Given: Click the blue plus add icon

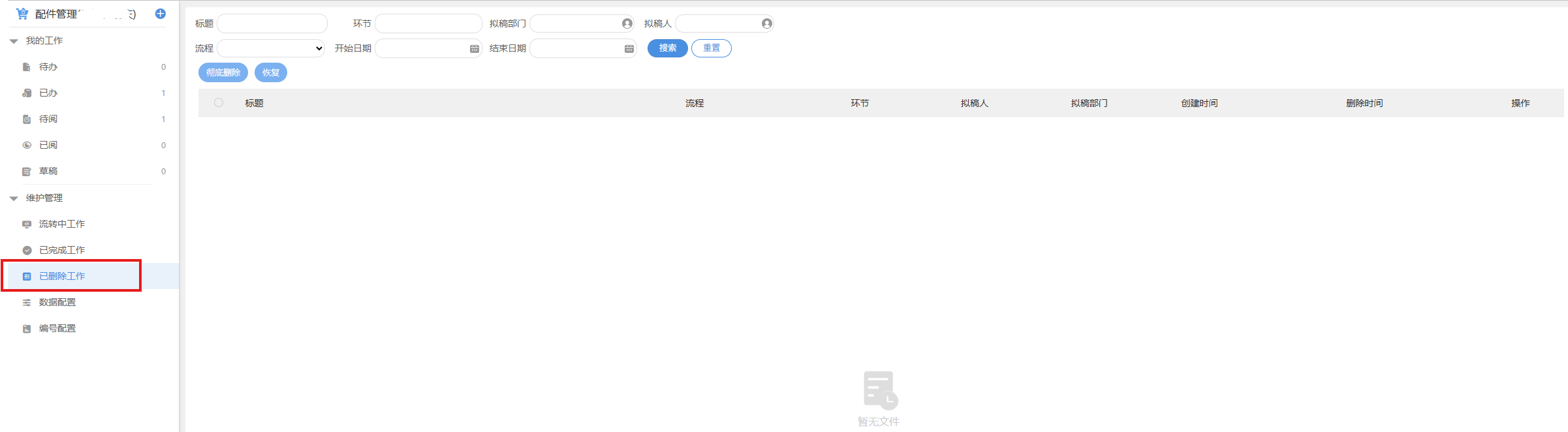Looking at the screenshot, I should click(161, 14).
